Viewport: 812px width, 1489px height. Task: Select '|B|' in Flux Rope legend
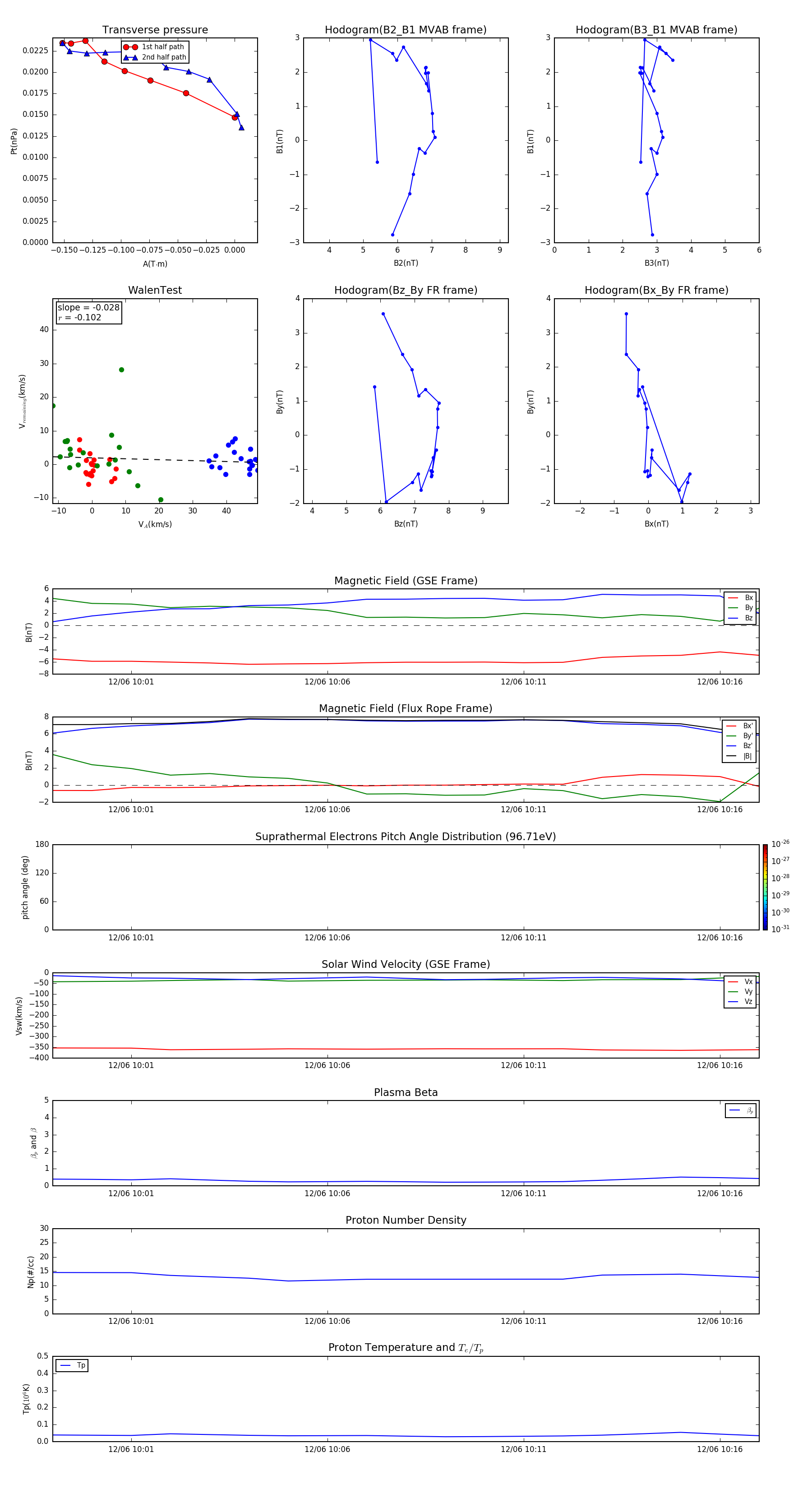tap(740, 756)
